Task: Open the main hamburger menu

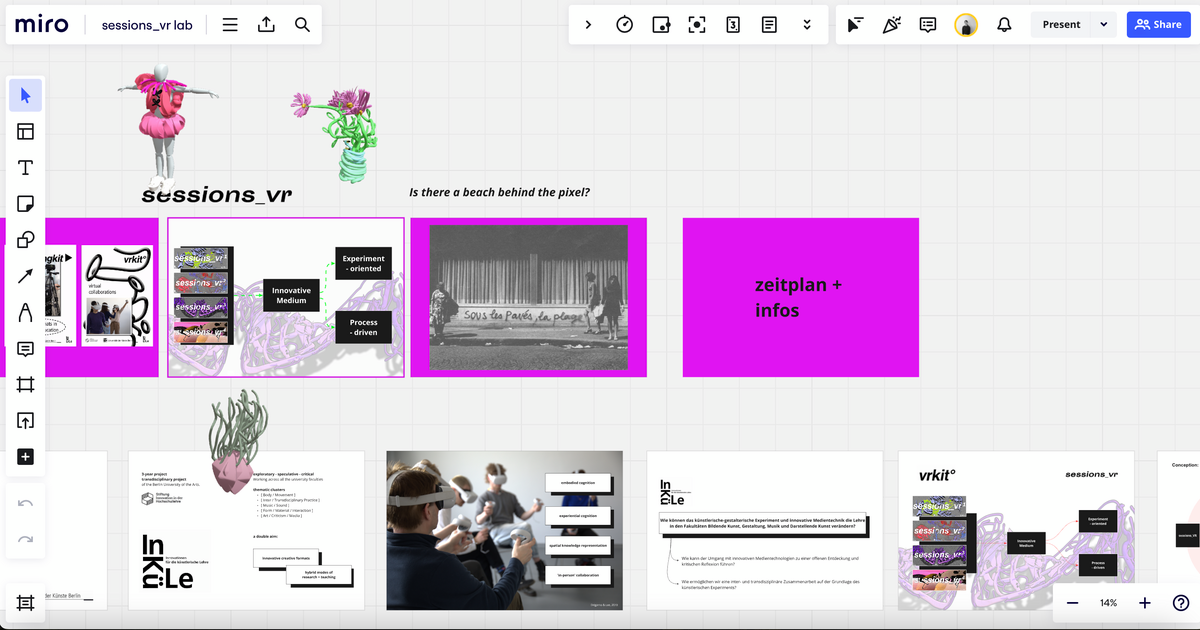Action: (230, 25)
